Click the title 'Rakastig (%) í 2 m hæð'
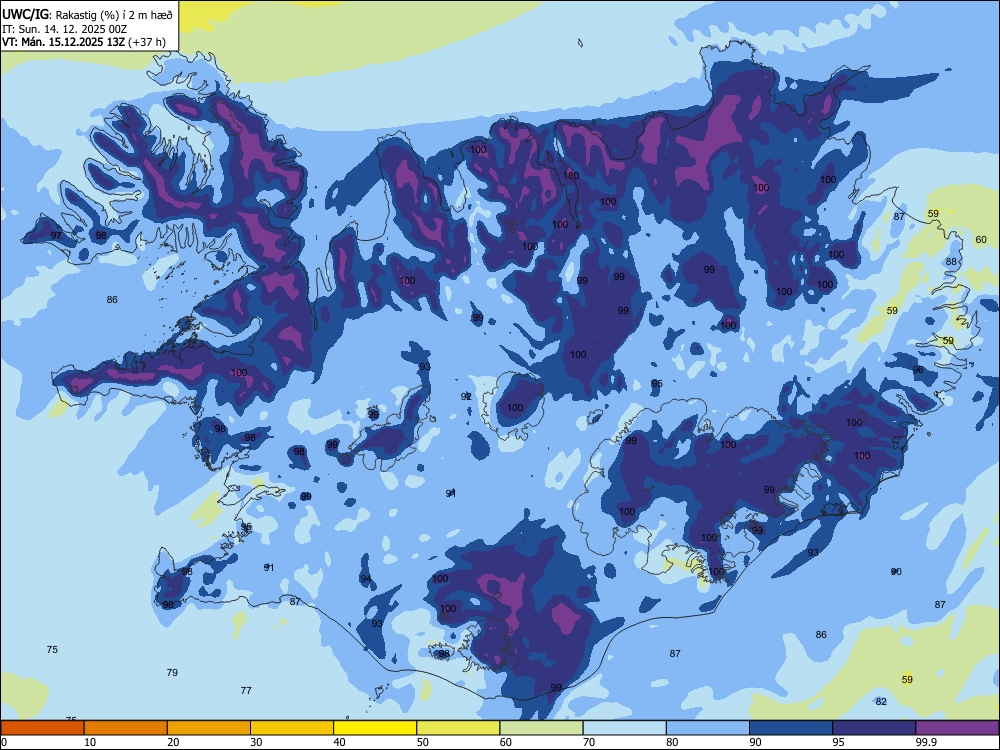This screenshot has width=1000, height=750. click(114, 15)
